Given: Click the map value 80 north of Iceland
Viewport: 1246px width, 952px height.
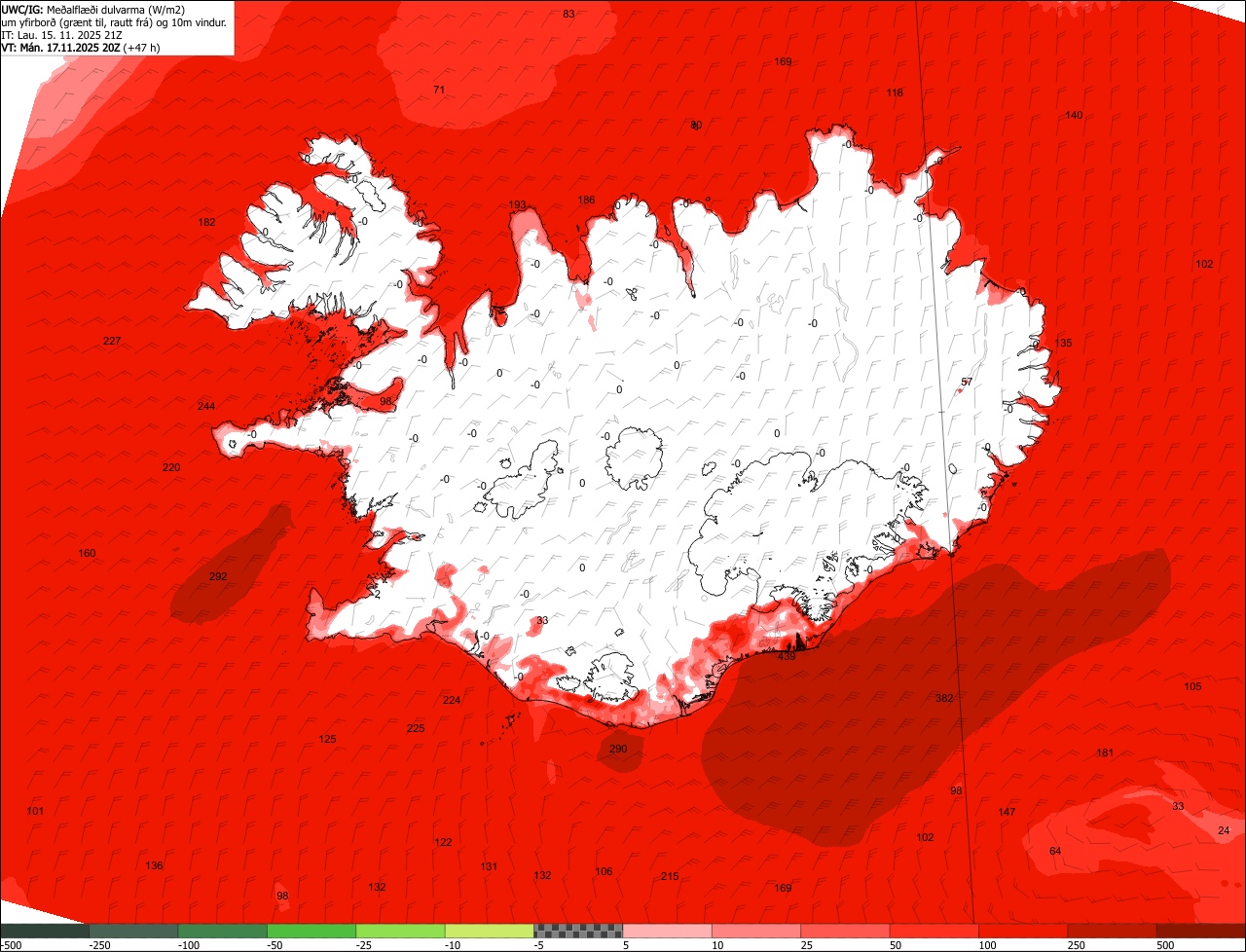Looking at the screenshot, I should 696,126.
